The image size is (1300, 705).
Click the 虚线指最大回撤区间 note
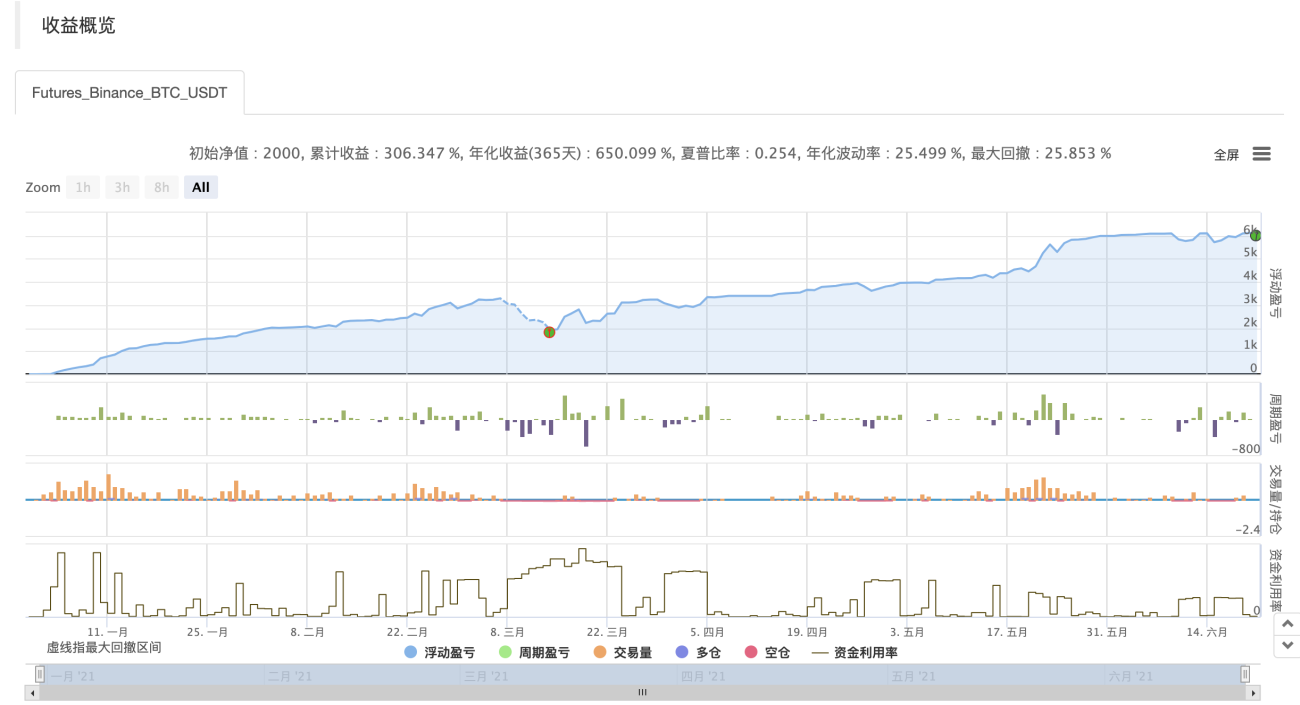click(104, 647)
